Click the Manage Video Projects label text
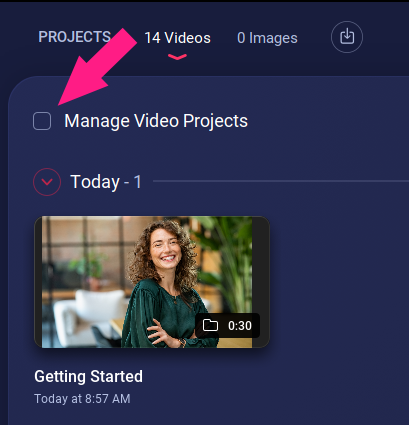The height and width of the screenshot is (425, 409). point(156,121)
